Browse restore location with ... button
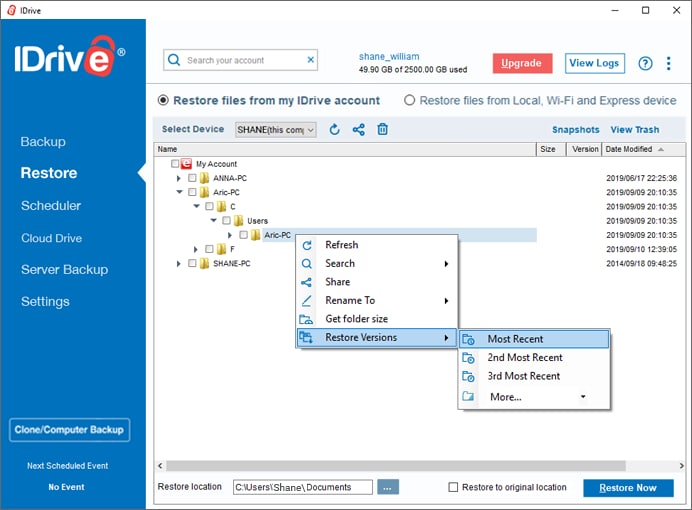 [x=387, y=487]
